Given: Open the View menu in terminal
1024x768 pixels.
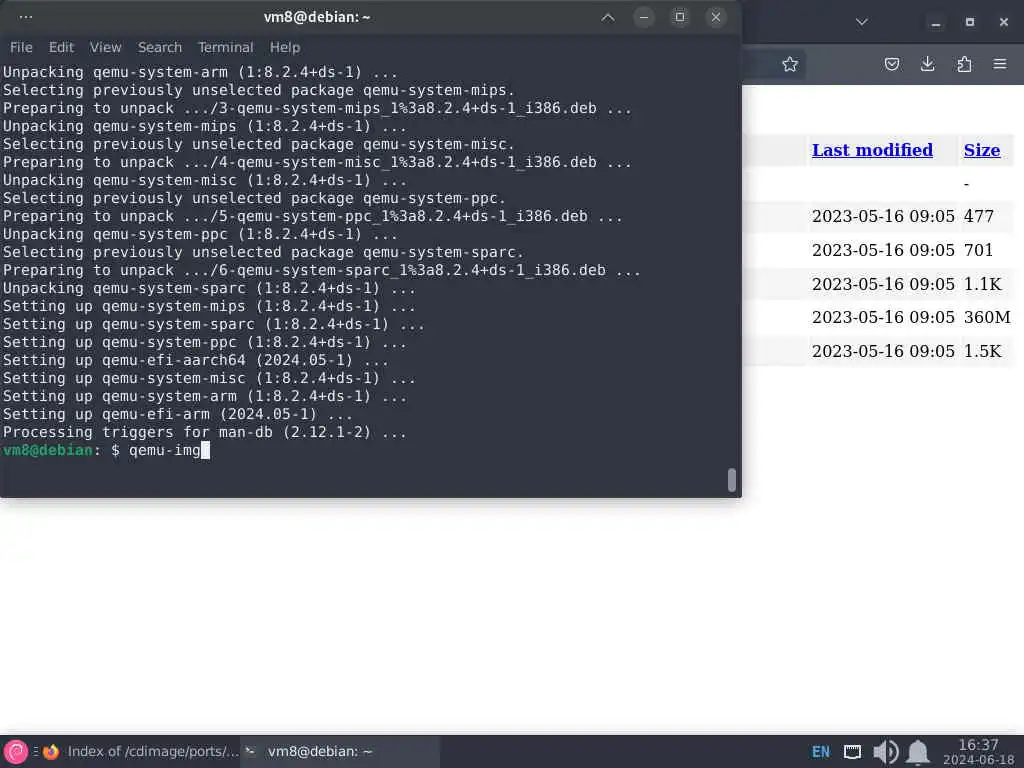Looking at the screenshot, I should [x=106, y=47].
